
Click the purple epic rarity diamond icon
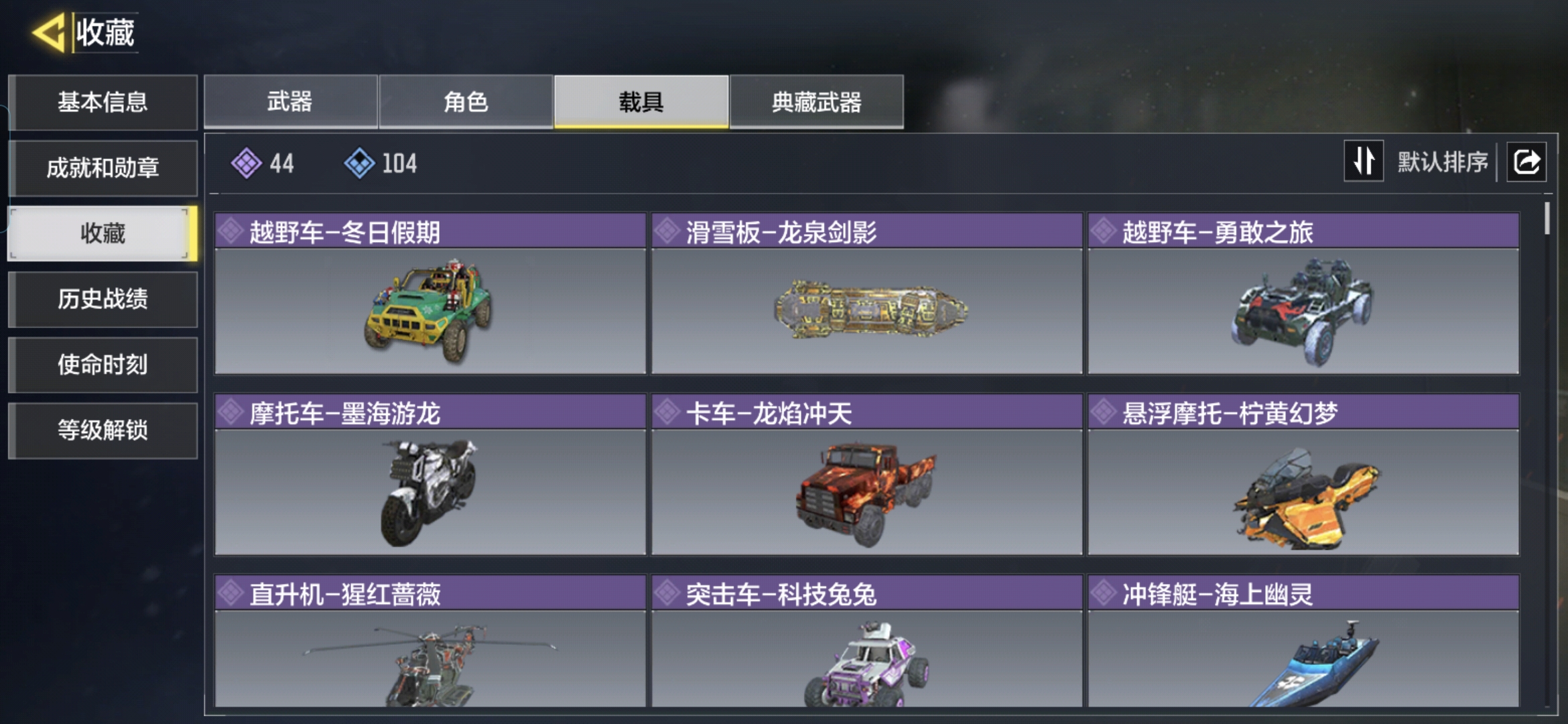(x=246, y=163)
